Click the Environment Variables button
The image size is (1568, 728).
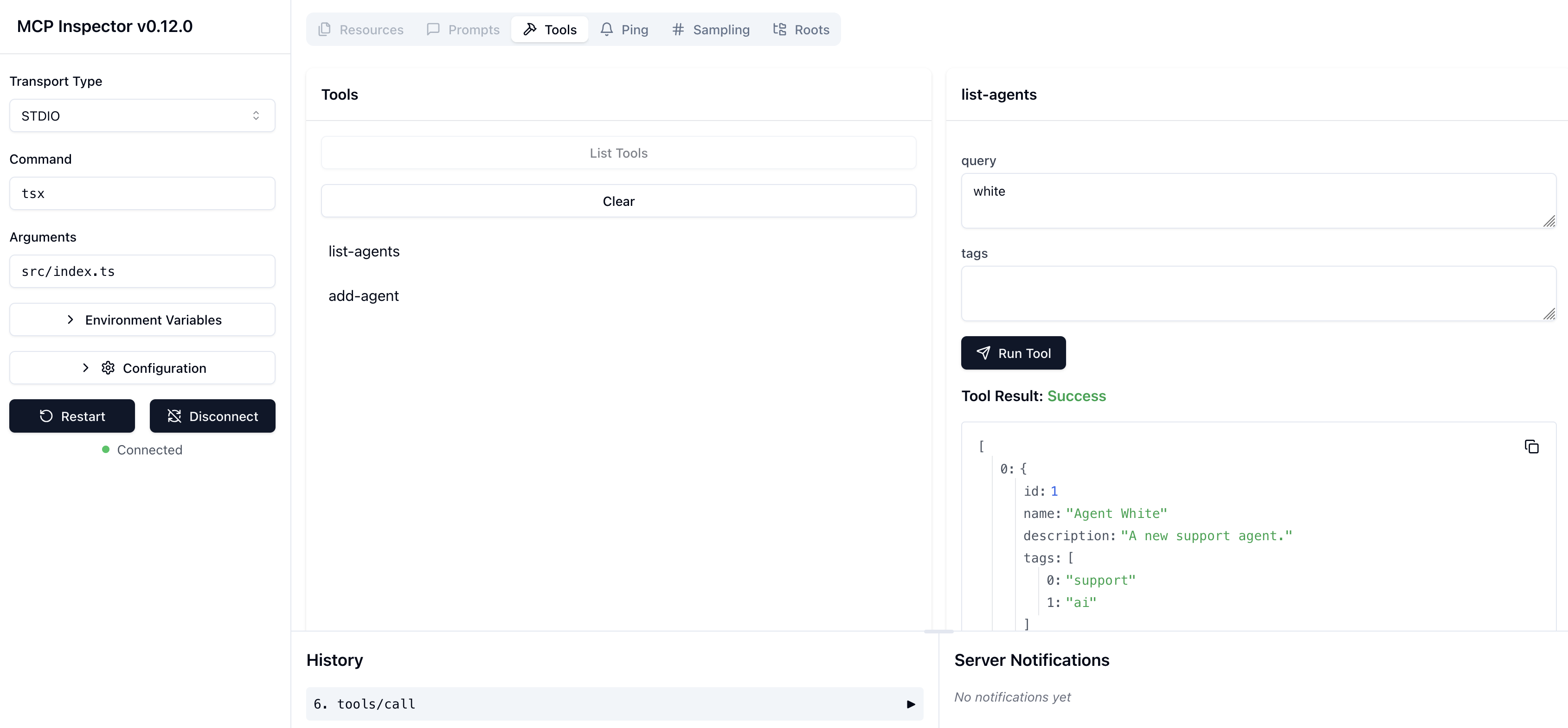coord(142,319)
